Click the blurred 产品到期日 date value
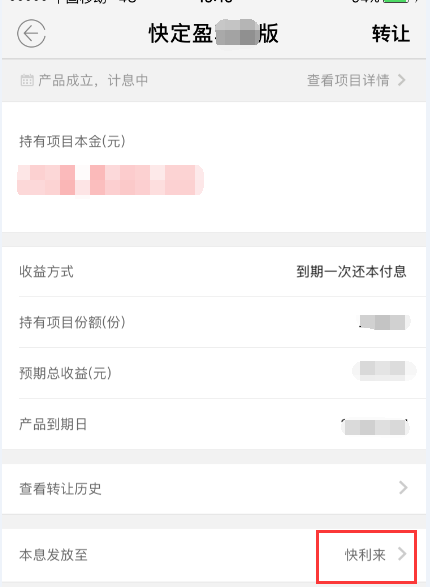430x587 pixels. coord(375,427)
